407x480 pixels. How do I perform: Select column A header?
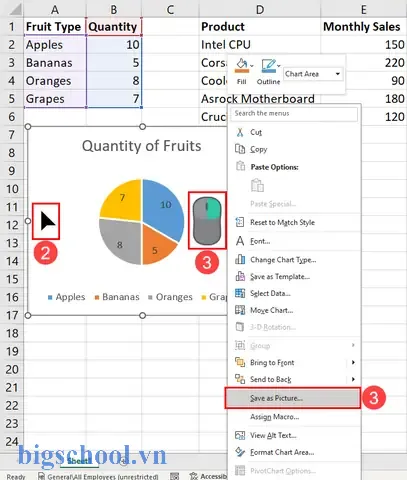(x=55, y=9)
